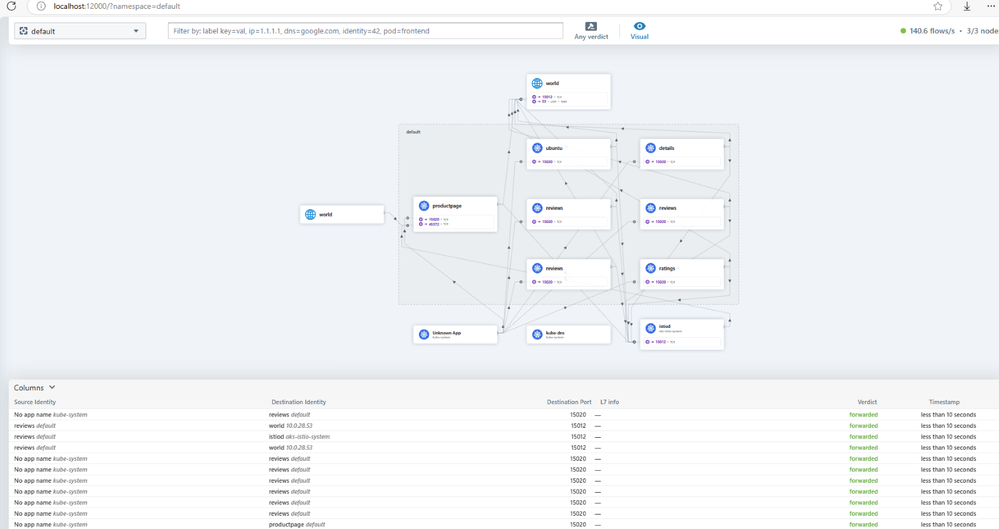Screen dimensions: 999x529
Task: Click Destination Port column header
Action: point(569,402)
